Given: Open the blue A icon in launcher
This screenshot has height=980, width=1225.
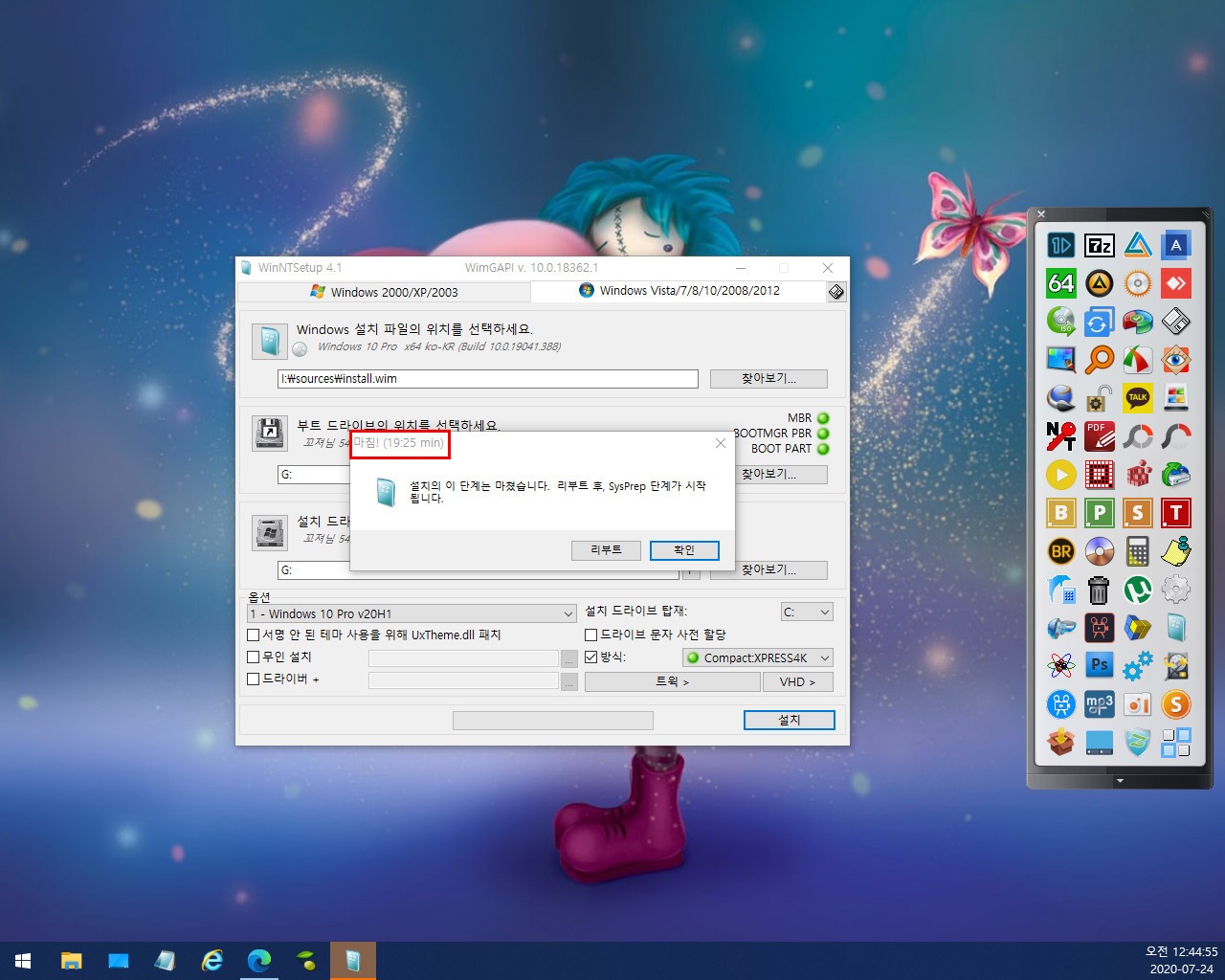Looking at the screenshot, I should (1175, 245).
